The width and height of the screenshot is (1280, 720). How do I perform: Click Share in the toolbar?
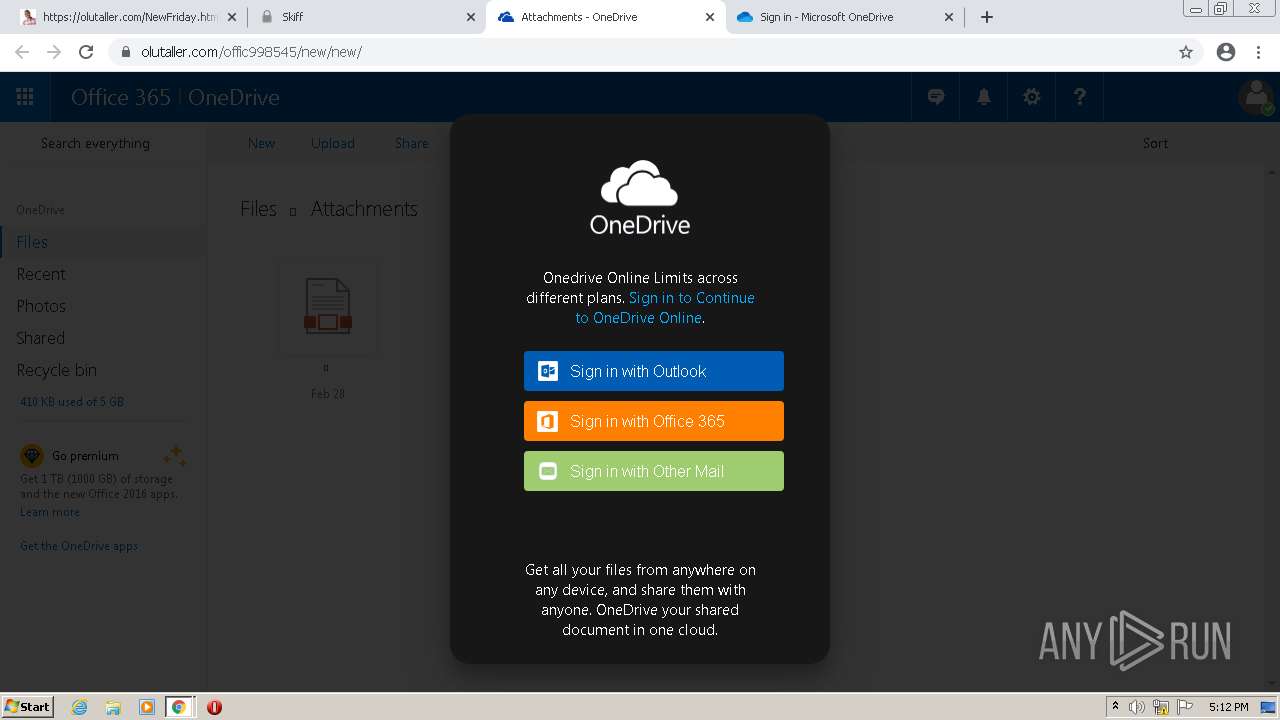tap(411, 143)
